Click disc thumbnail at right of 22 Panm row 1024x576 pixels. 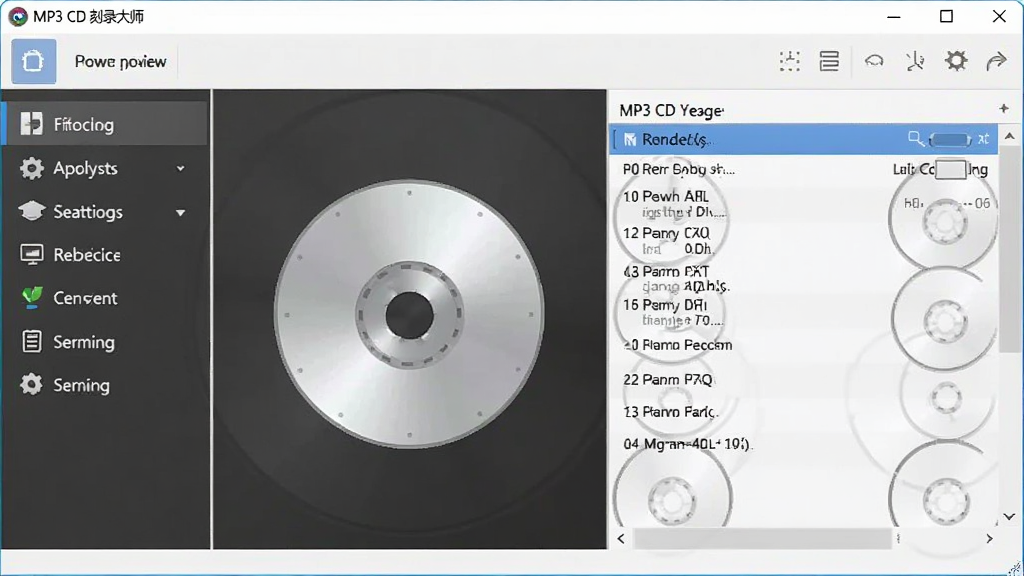click(x=946, y=396)
